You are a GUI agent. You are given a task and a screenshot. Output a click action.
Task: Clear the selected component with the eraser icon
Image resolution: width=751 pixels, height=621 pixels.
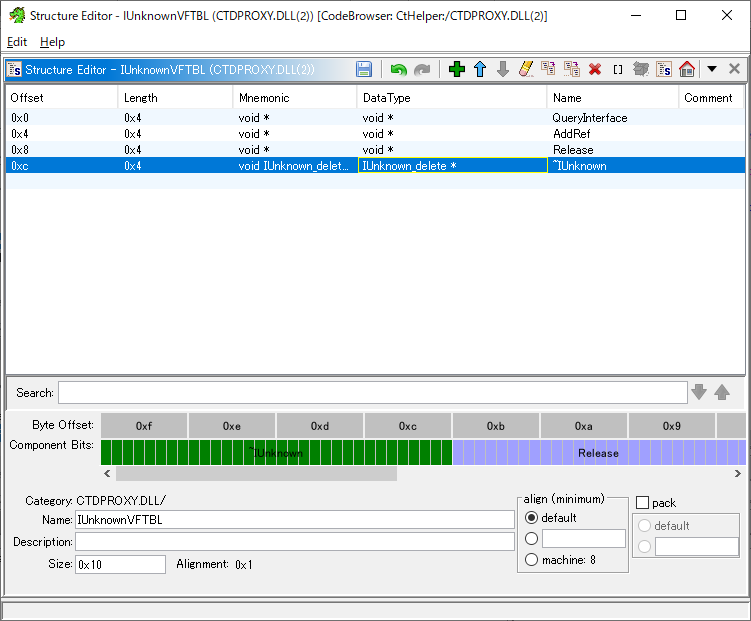[525, 69]
